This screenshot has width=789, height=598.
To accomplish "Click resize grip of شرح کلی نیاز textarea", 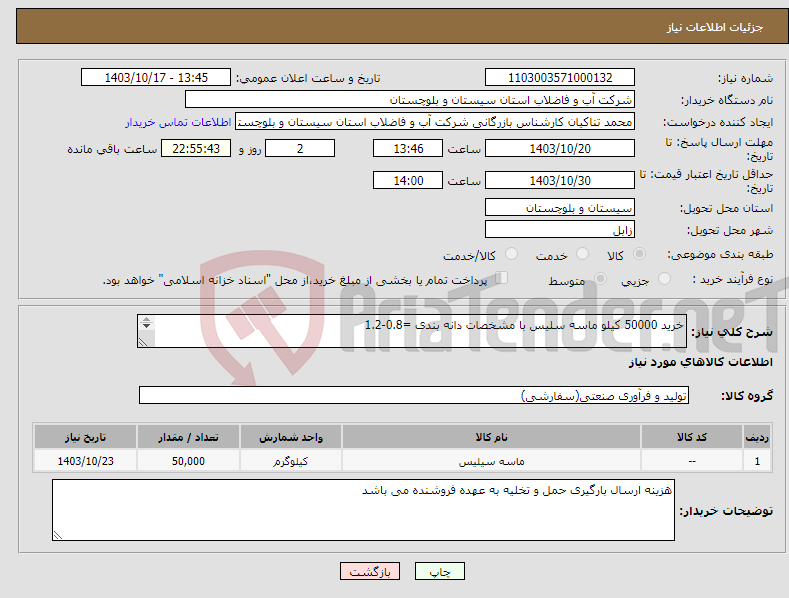I will [143, 342].
